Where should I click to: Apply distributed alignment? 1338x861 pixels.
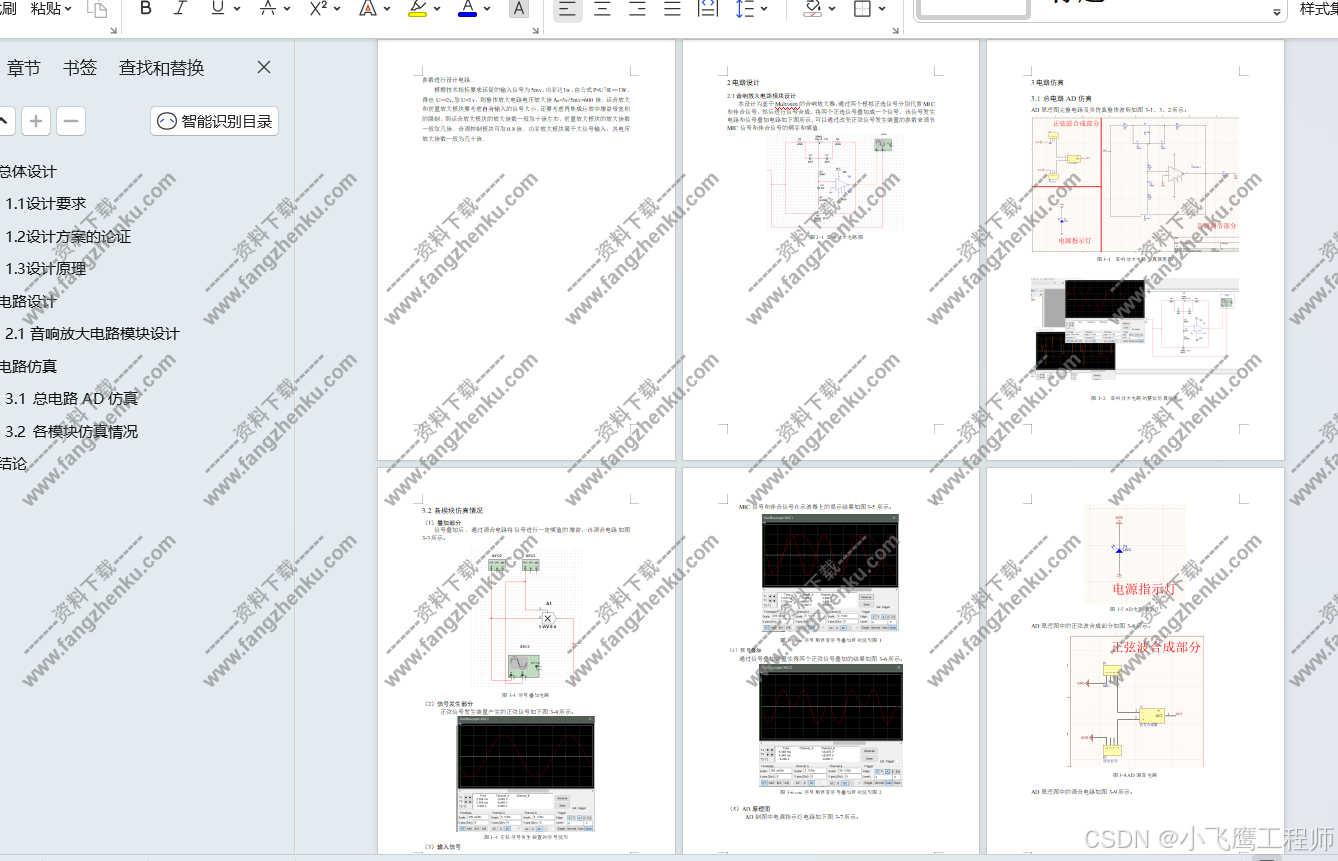click(x=708, y=9)
